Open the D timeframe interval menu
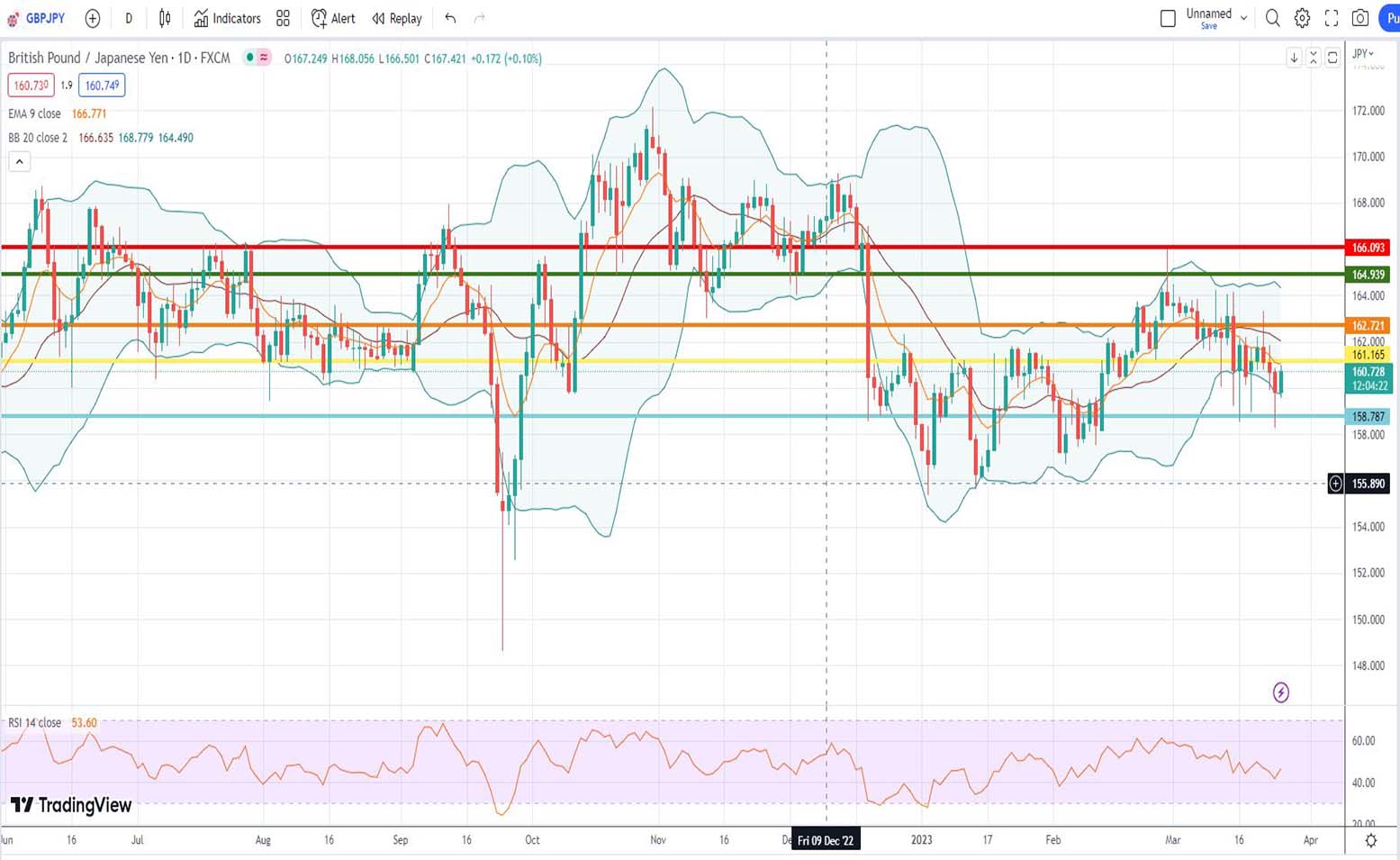The height and width of the screenshot is (860, 1400). 129,18
